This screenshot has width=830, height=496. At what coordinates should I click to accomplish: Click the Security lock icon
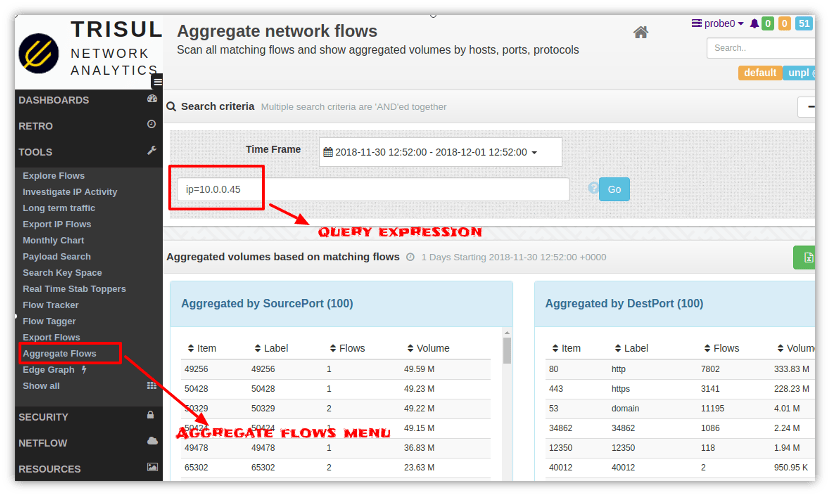tap(151, 415)
